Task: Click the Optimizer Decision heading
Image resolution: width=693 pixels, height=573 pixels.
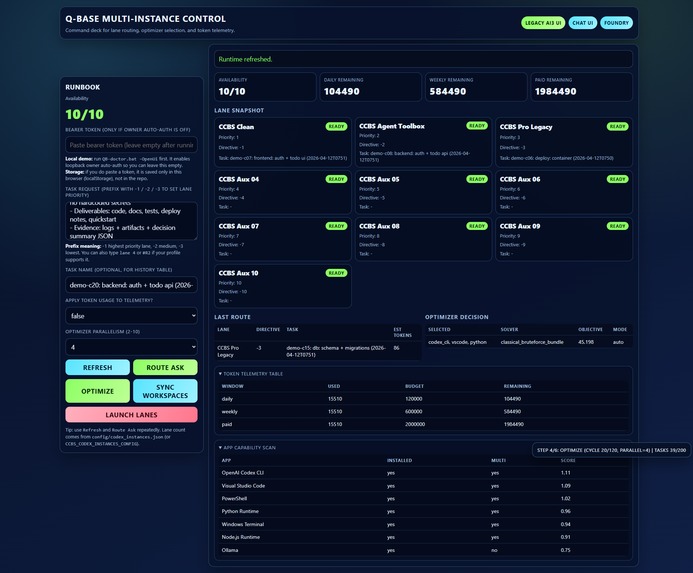Action: tap(457, 317)
